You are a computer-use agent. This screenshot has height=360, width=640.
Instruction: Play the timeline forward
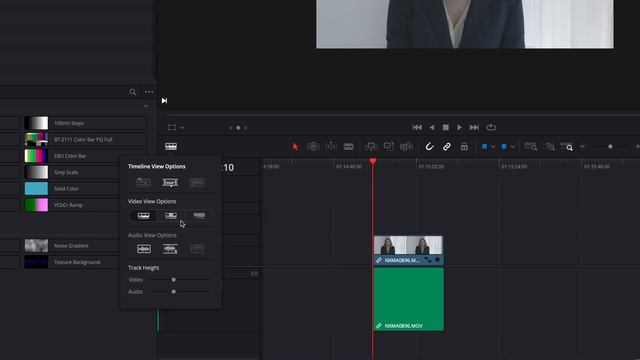(460, 127)
